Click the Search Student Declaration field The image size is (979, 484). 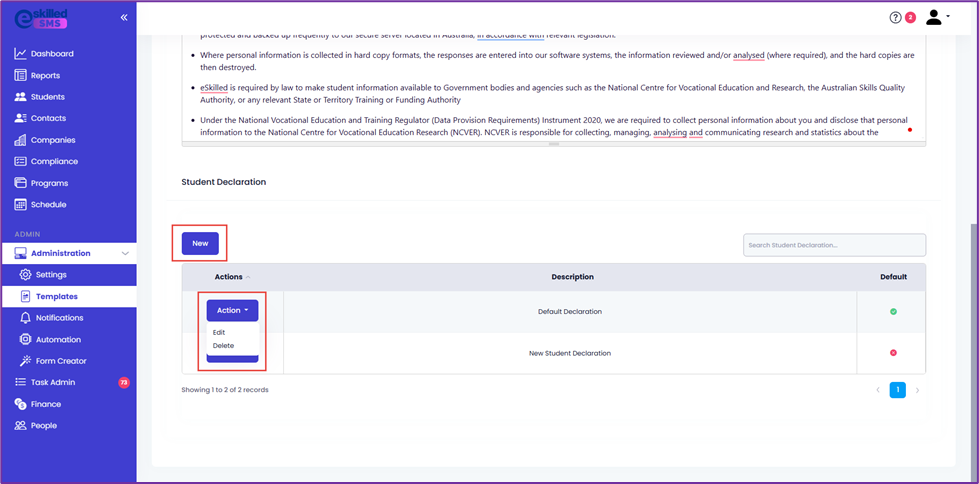tap(834, 245)
